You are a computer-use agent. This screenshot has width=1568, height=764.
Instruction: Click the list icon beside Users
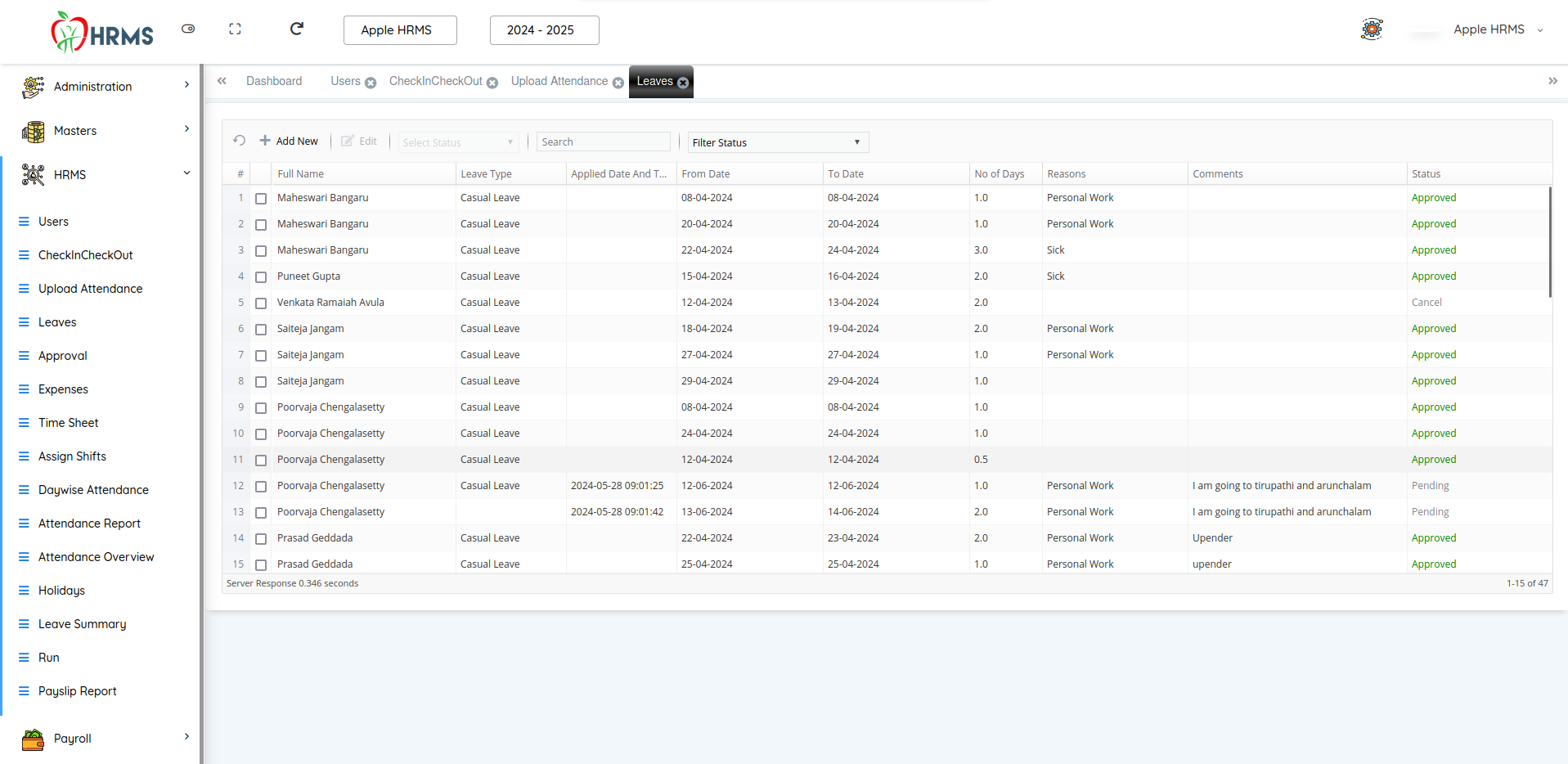[24, 222]
